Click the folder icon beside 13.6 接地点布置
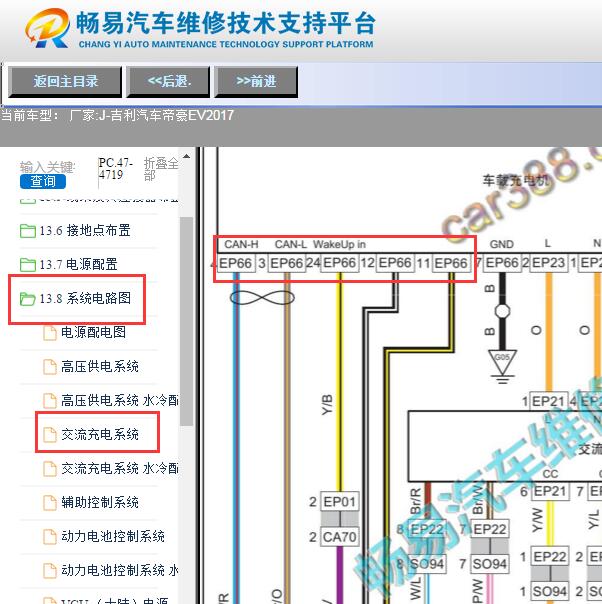Viewport: 602px width, 604px height. point(28,231)
